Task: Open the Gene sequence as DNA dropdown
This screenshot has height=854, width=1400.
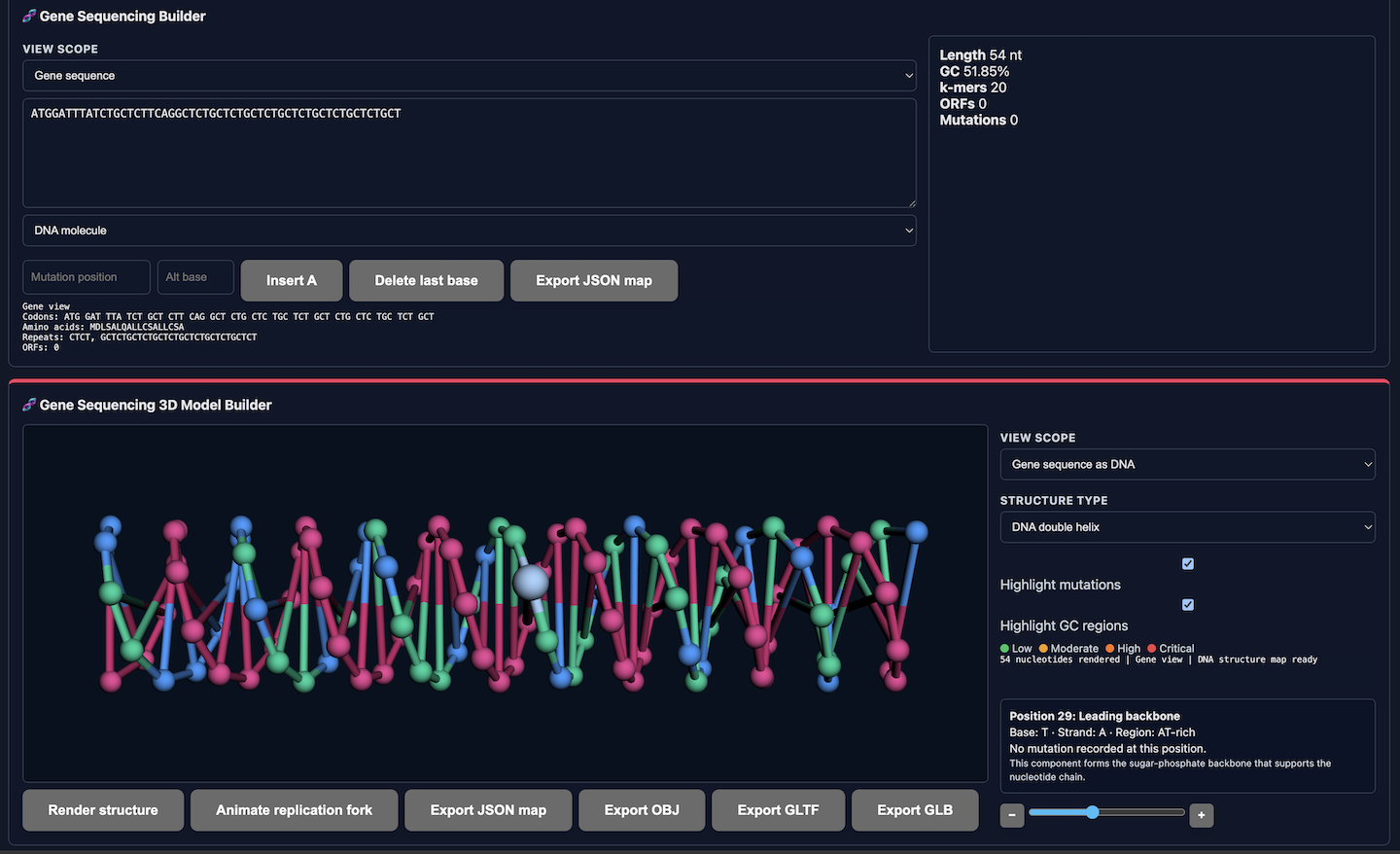Action: [1188, 464]
